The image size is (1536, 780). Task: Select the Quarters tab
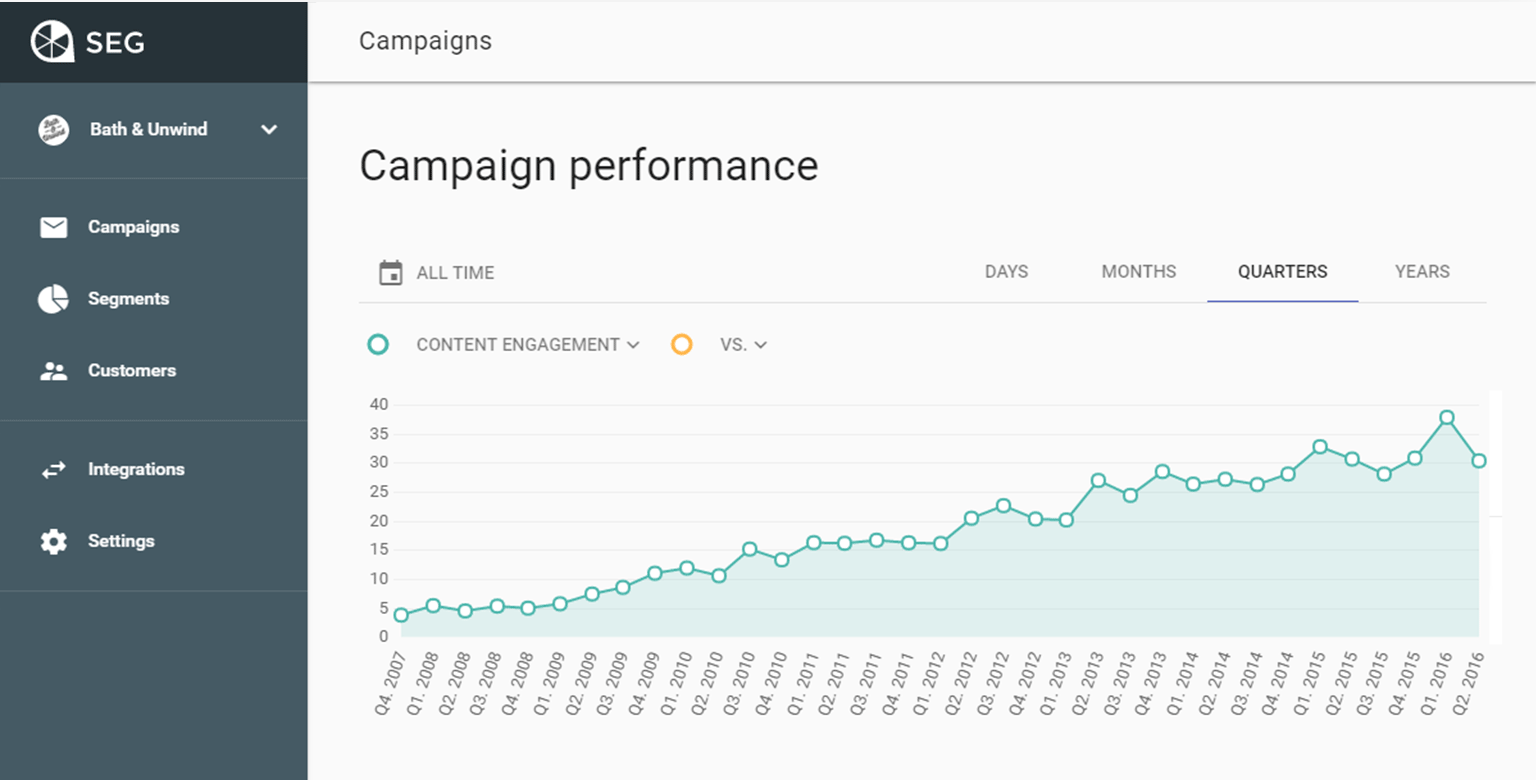1282,272
